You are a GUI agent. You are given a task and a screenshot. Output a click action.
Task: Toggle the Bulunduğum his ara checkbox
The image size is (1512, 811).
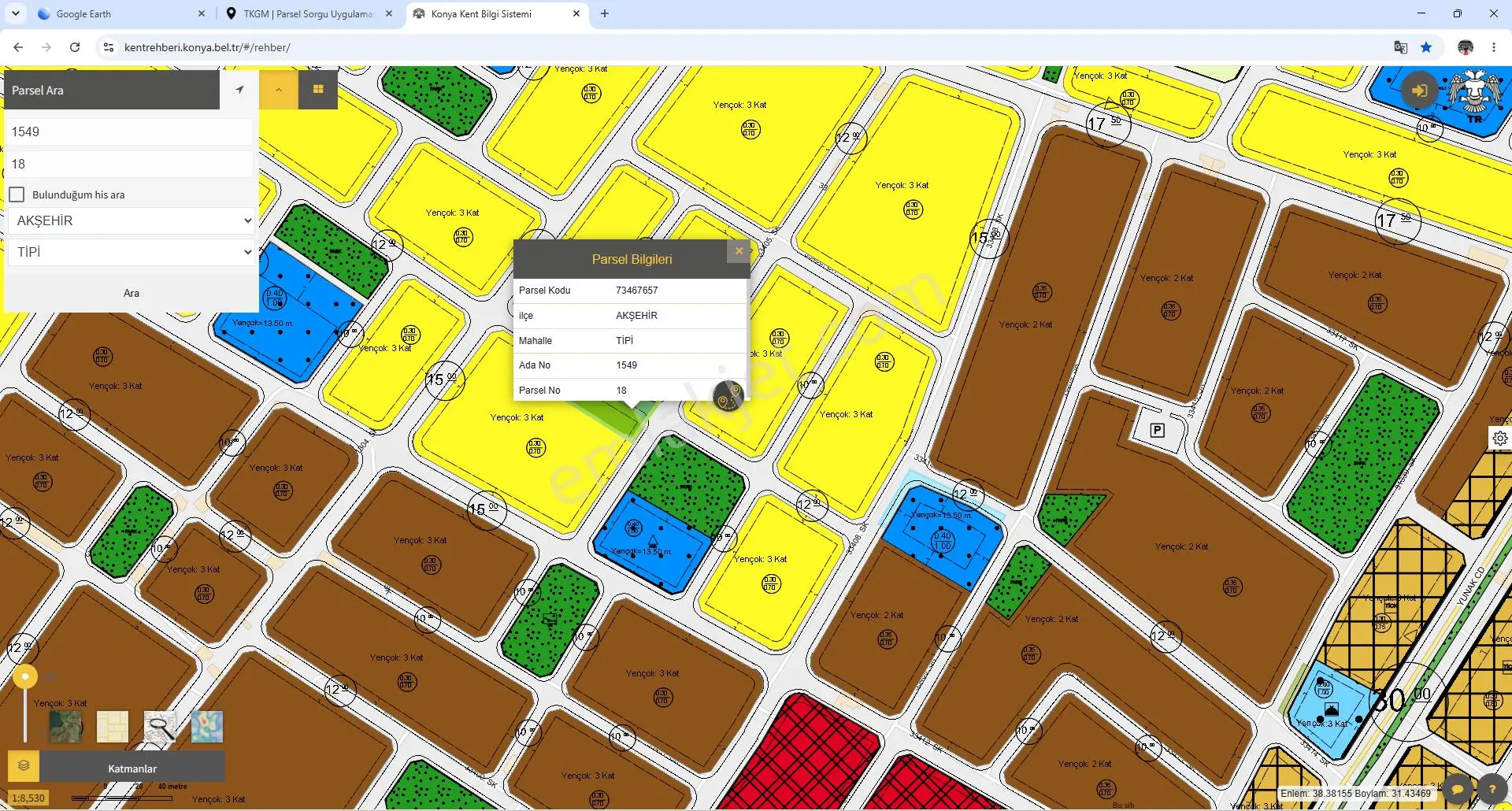click(17, 194)
